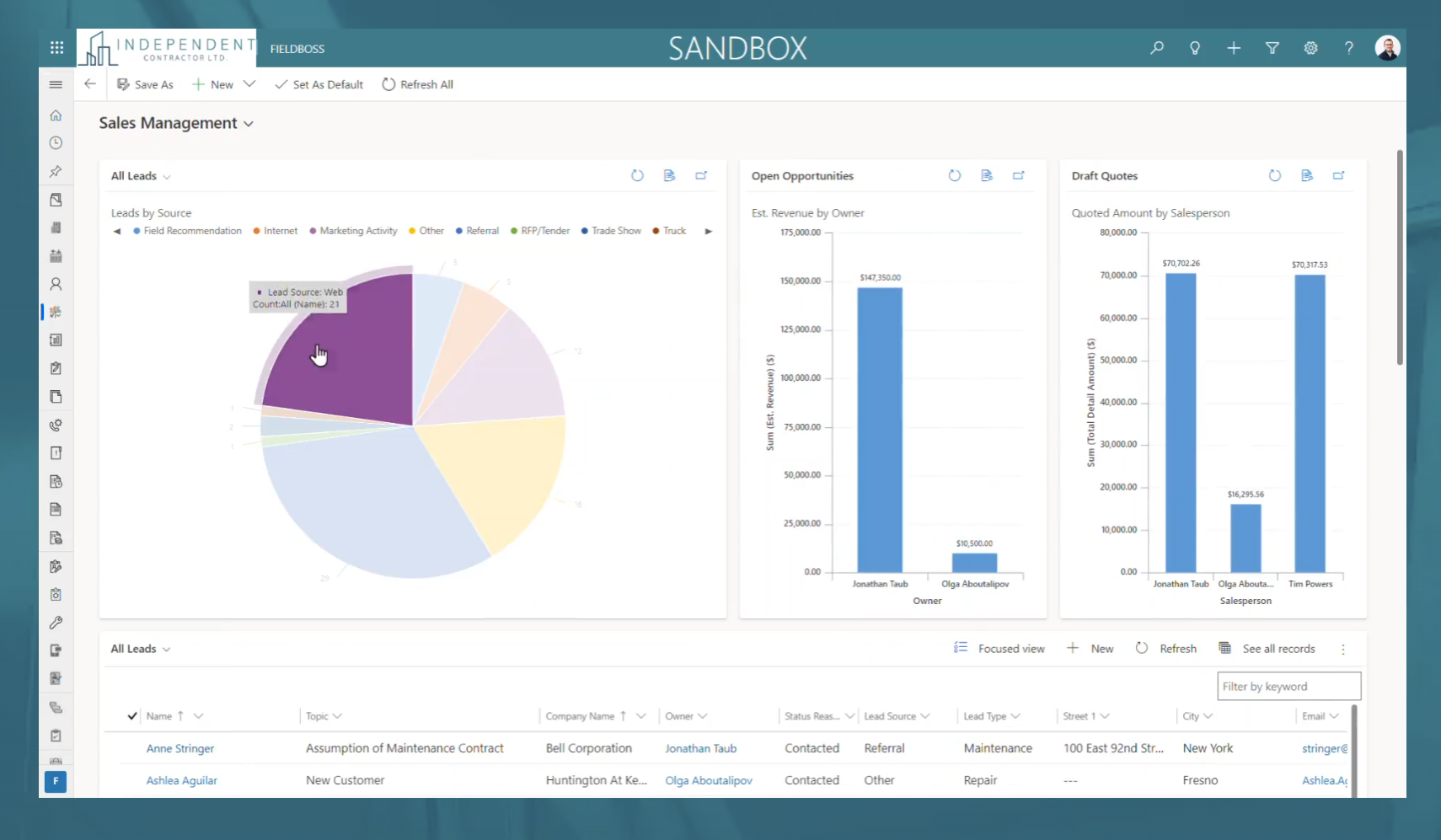This screenshot has height=840, width=1441.
Task: Expand the Draft Quotes chart tile
Action: coord(1338,176)
